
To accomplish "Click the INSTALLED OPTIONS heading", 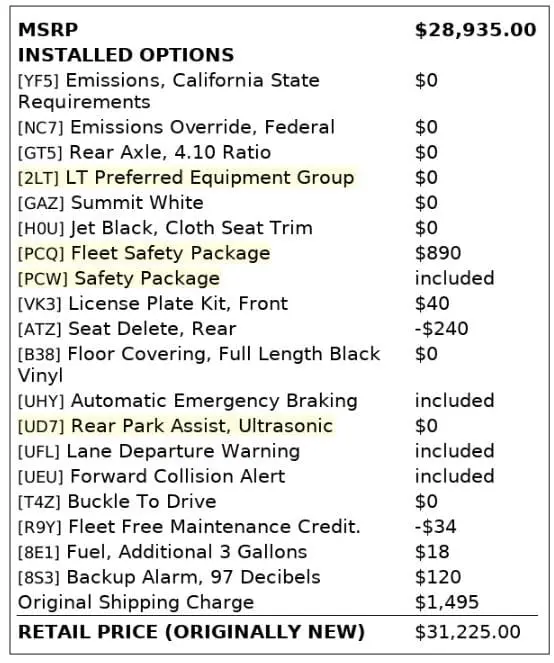I will (x=126, y=55).
